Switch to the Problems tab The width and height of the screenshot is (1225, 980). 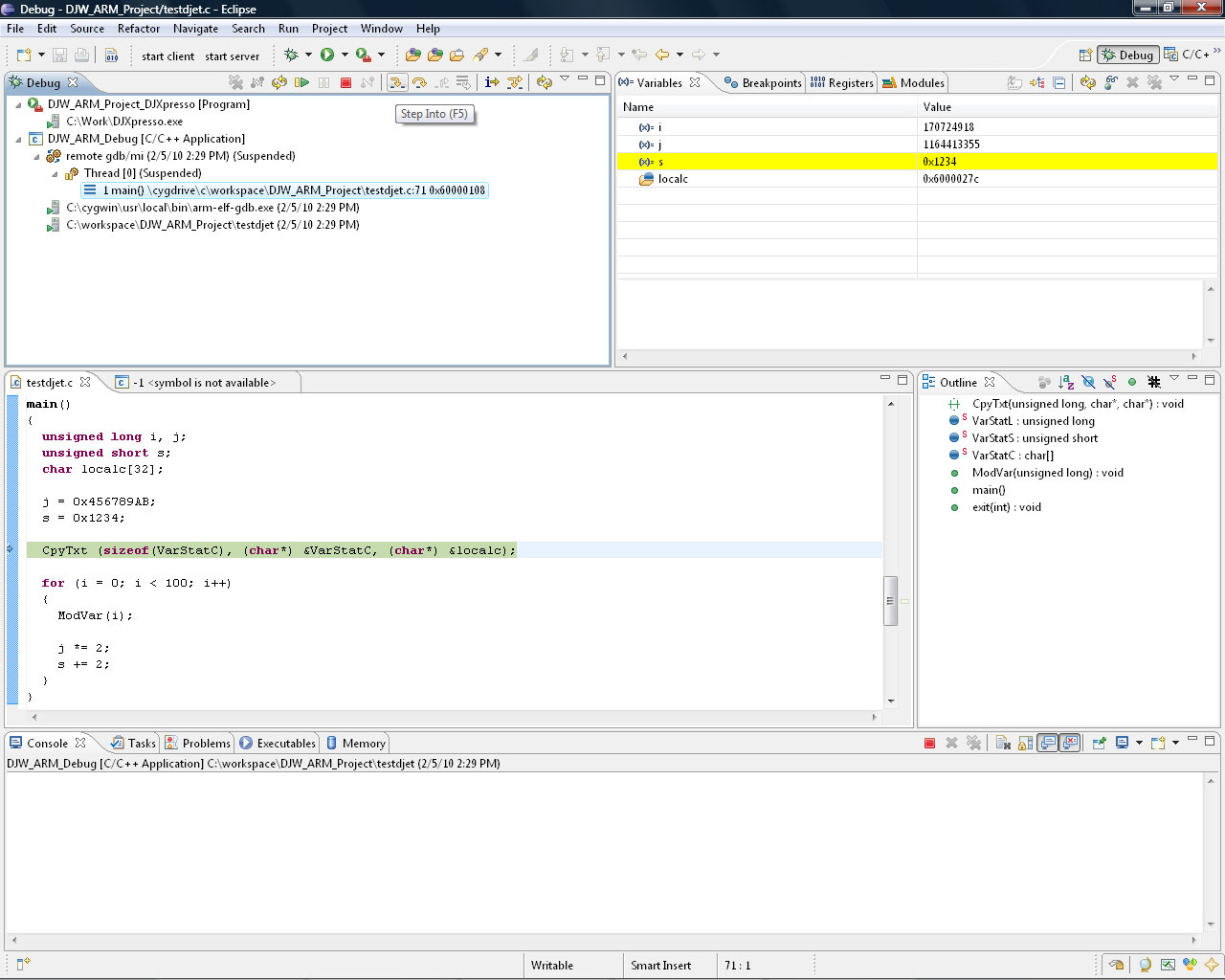click(197, 744)
